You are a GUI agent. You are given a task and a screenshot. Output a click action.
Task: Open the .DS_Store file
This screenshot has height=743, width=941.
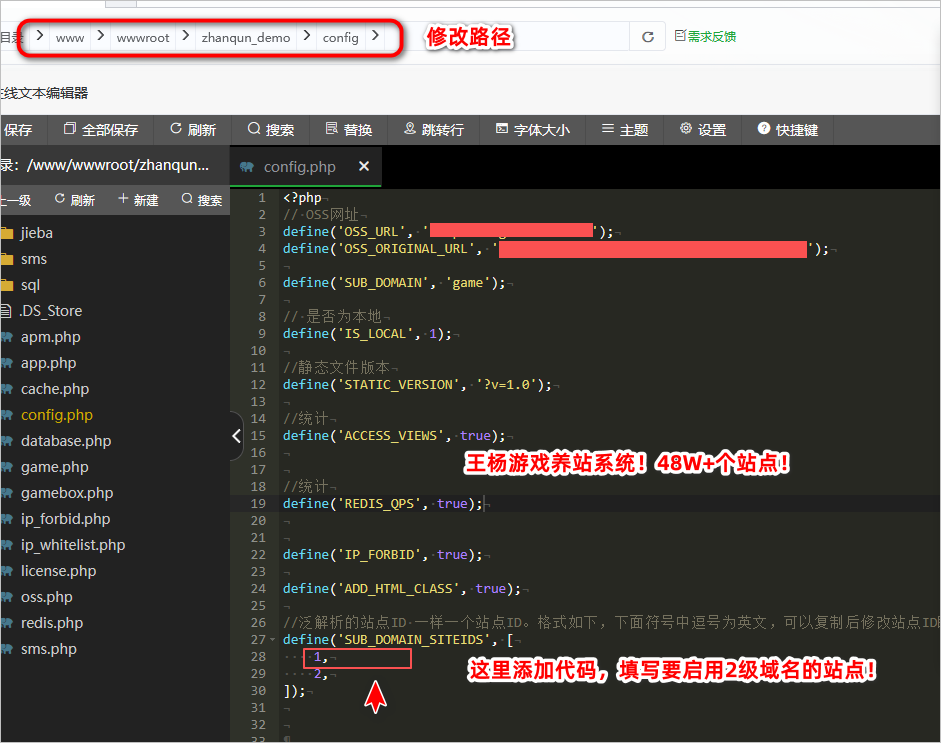(x=50, y=311)
